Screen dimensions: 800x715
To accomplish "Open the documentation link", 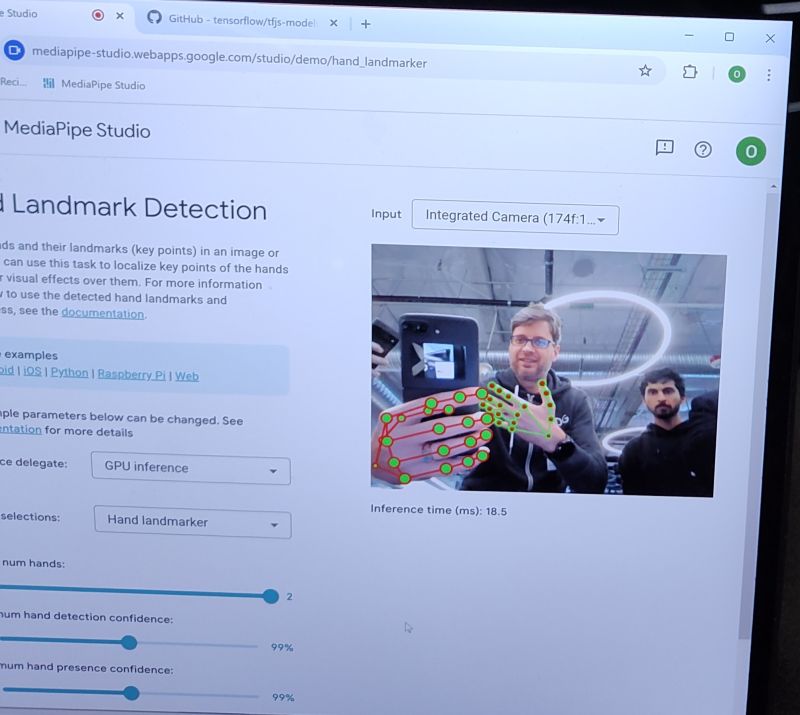I will point(103,313).
